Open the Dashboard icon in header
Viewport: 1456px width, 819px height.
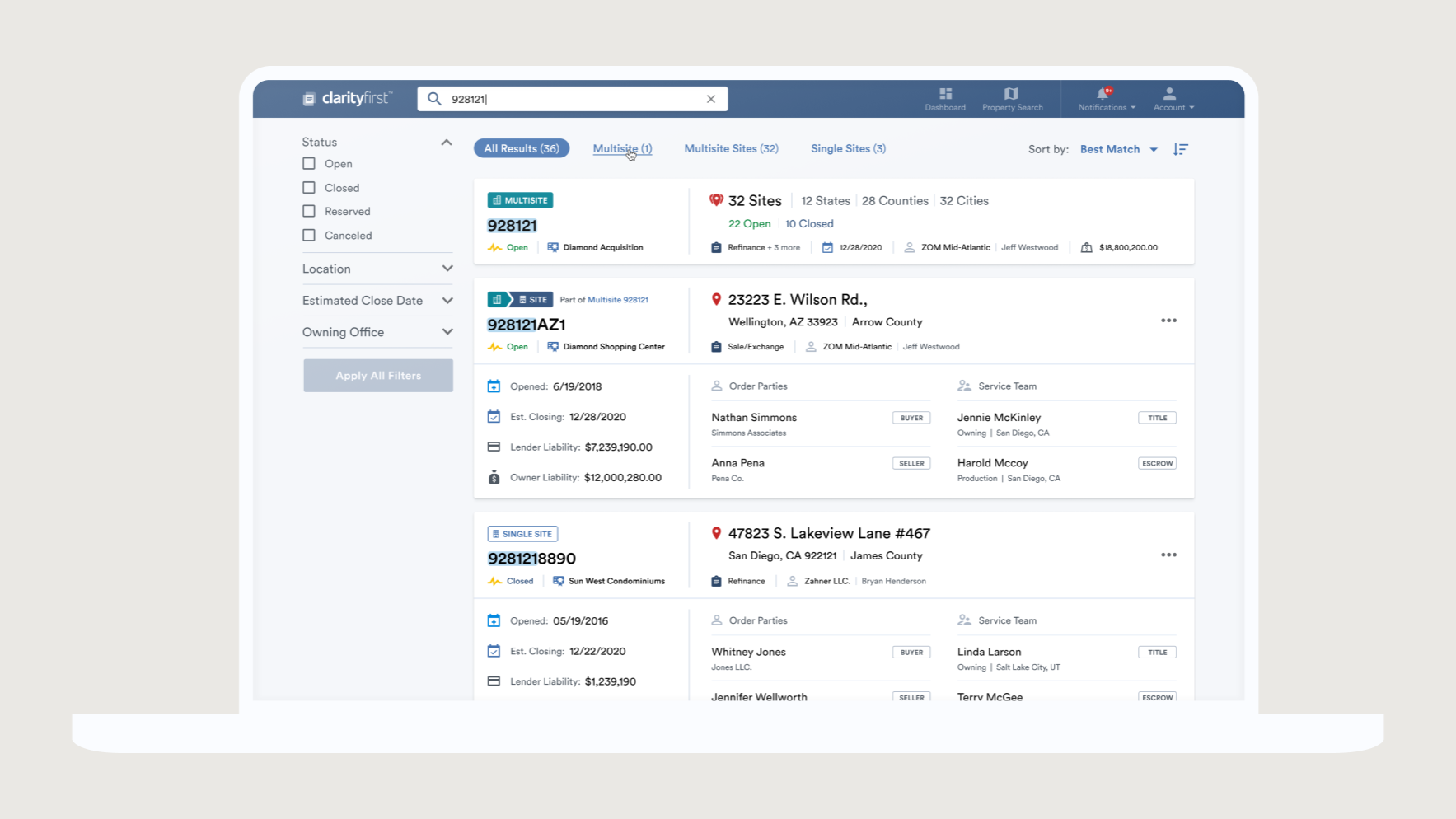click(x=945, y=94)
